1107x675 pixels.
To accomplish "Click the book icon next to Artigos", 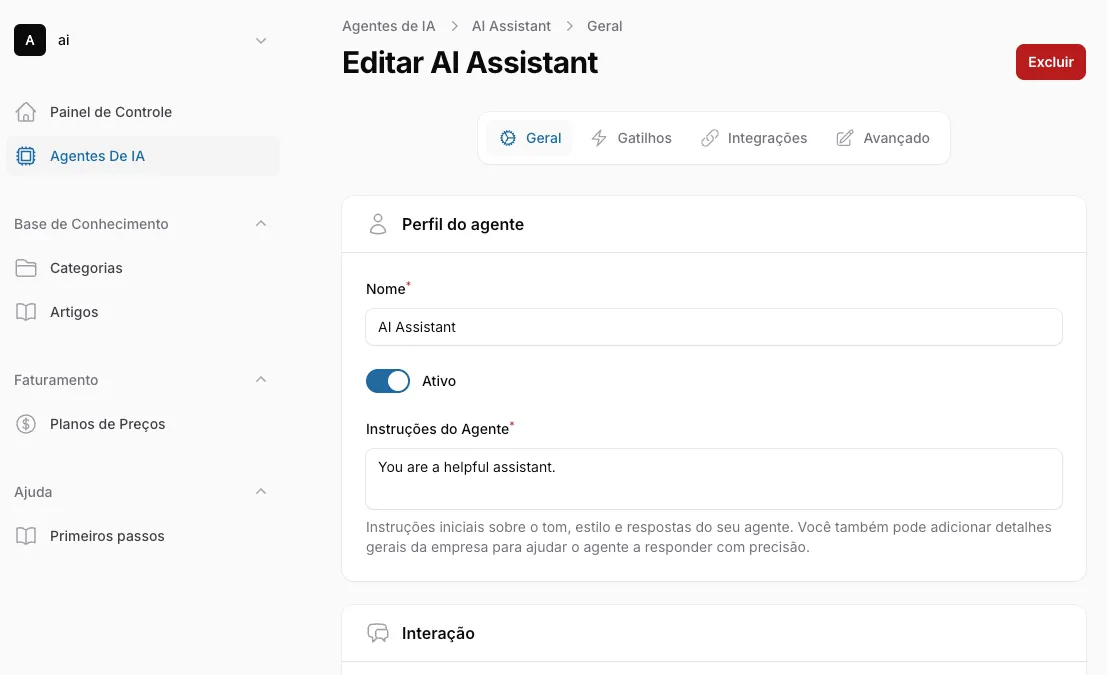I will click(26, 312).
